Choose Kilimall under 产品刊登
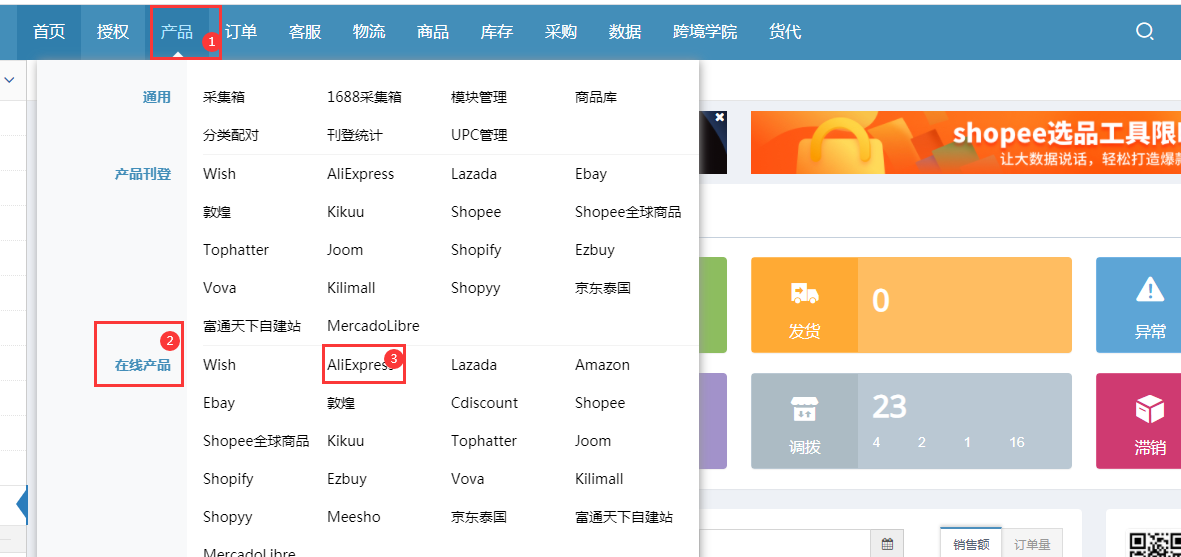Image resolution: width=1181 pixels, height=557 pixels. click(351, 288)
